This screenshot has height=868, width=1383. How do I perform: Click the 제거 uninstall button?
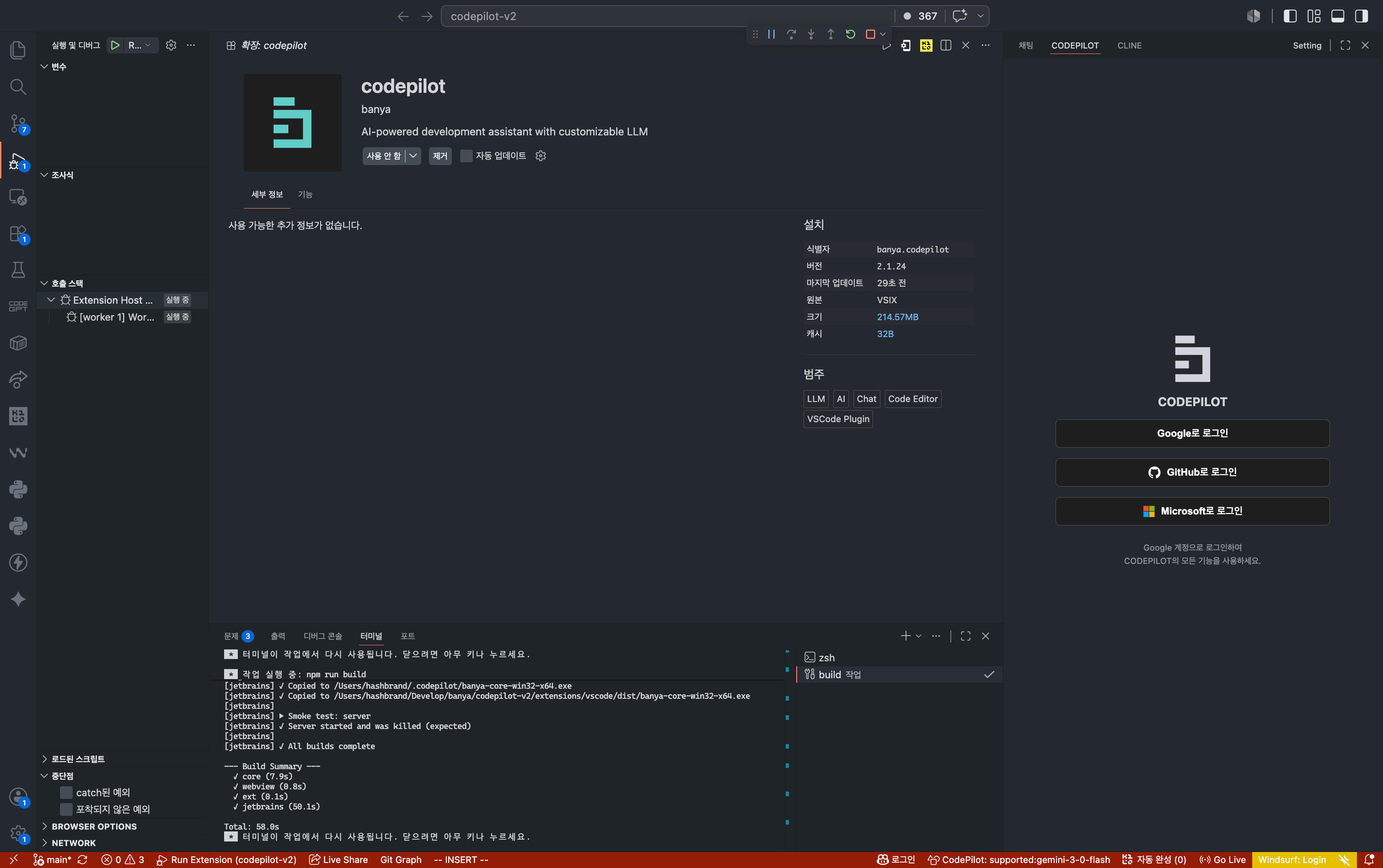point(440,156)
